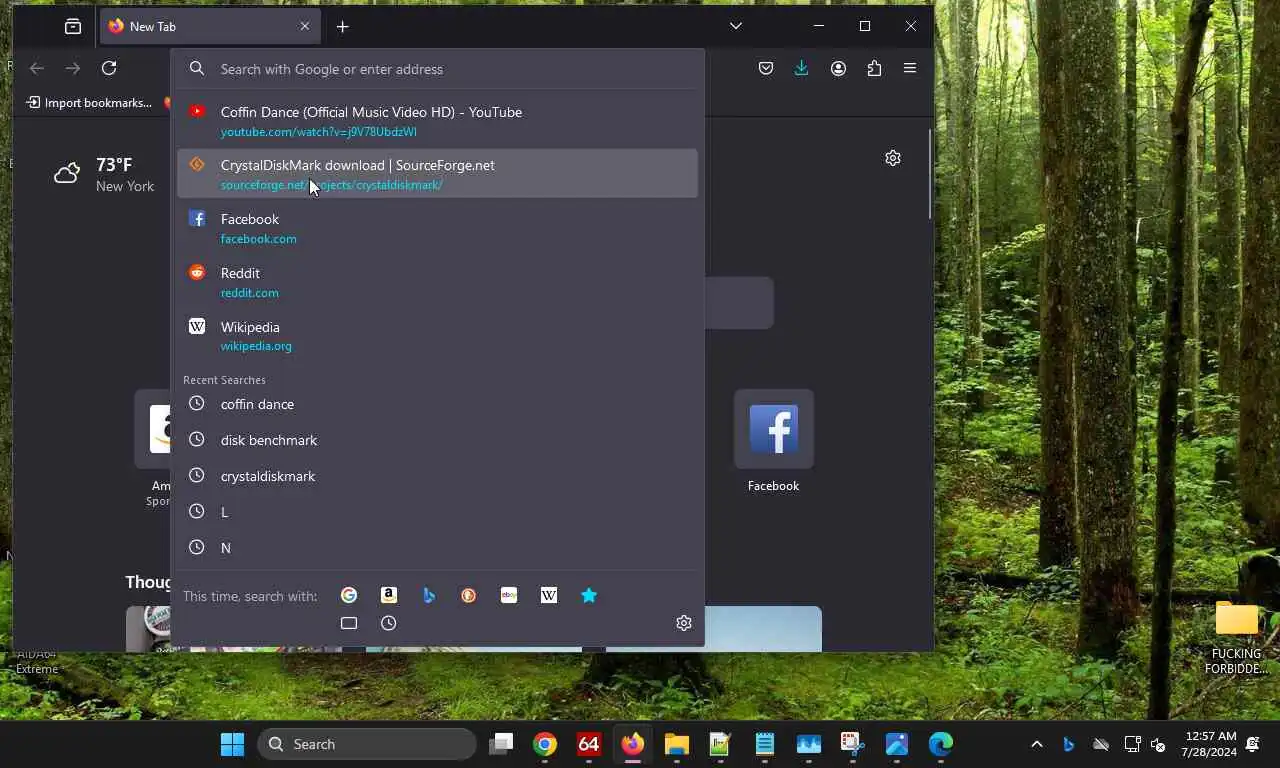Select recent search 'coffin dance'
The image size is (1280, 768).
pos(437,404)
